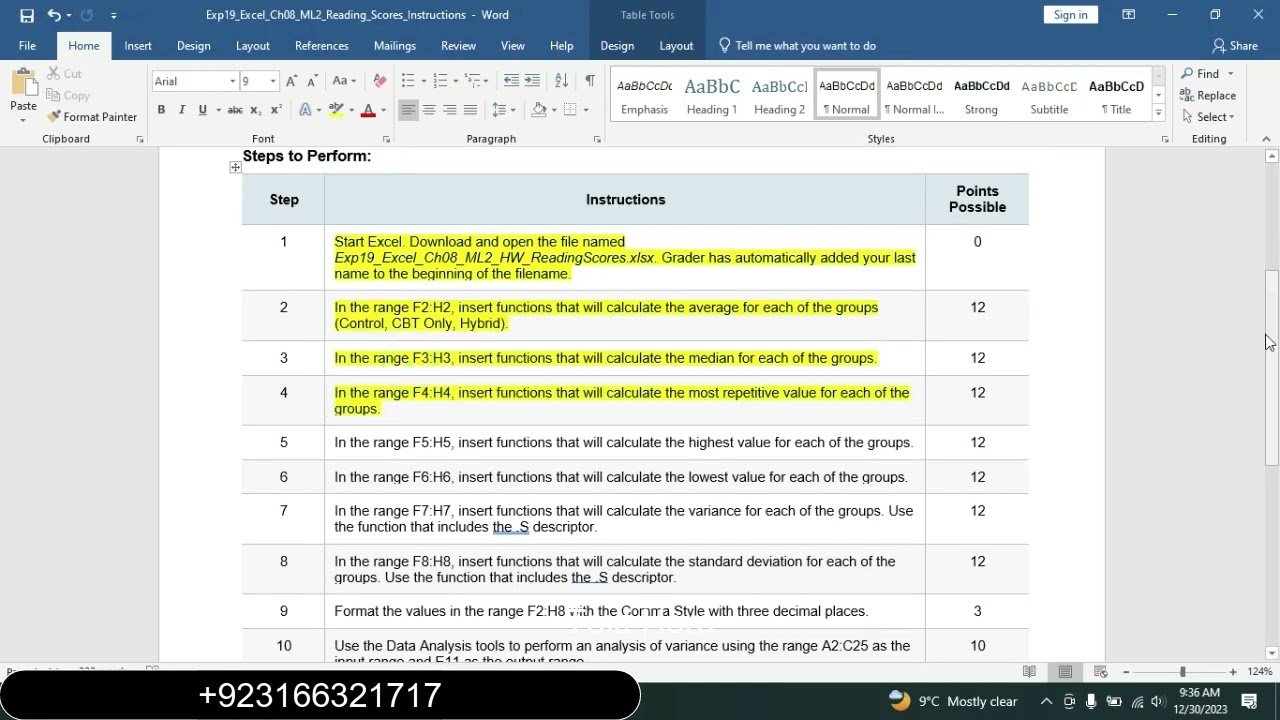Toggle Print Layout view button
This screenshot has width=1280, height=720.
[x=1065, y=672]
